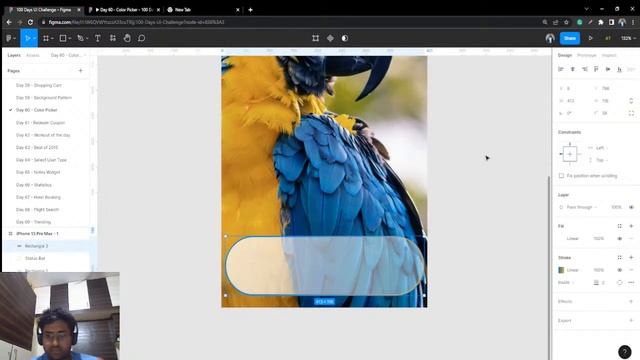Image resolution: width=640 pixels, height=360 pixels.
Task: Align selection vertical centers
Action: click(608, 69)
